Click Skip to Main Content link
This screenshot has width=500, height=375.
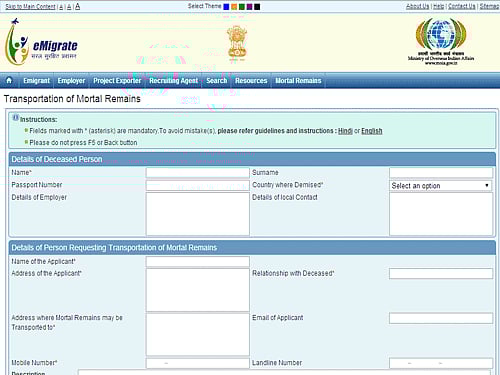point(30,7)
